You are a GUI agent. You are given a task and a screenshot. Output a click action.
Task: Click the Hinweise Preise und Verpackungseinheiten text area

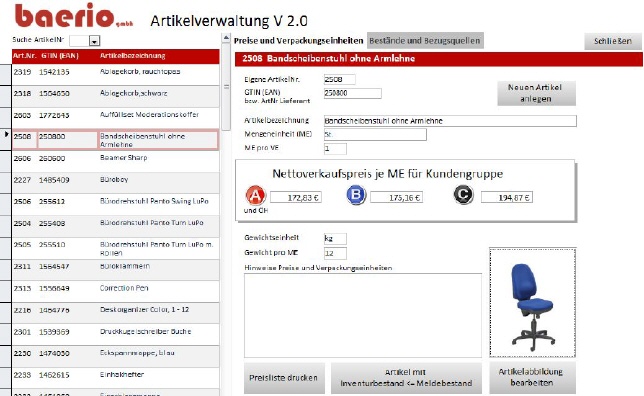point(363,315)
